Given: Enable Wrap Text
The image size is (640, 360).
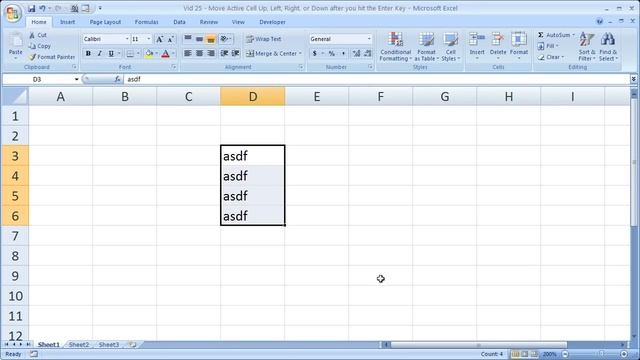Looking at the screenshot, I should click(264, 39).
